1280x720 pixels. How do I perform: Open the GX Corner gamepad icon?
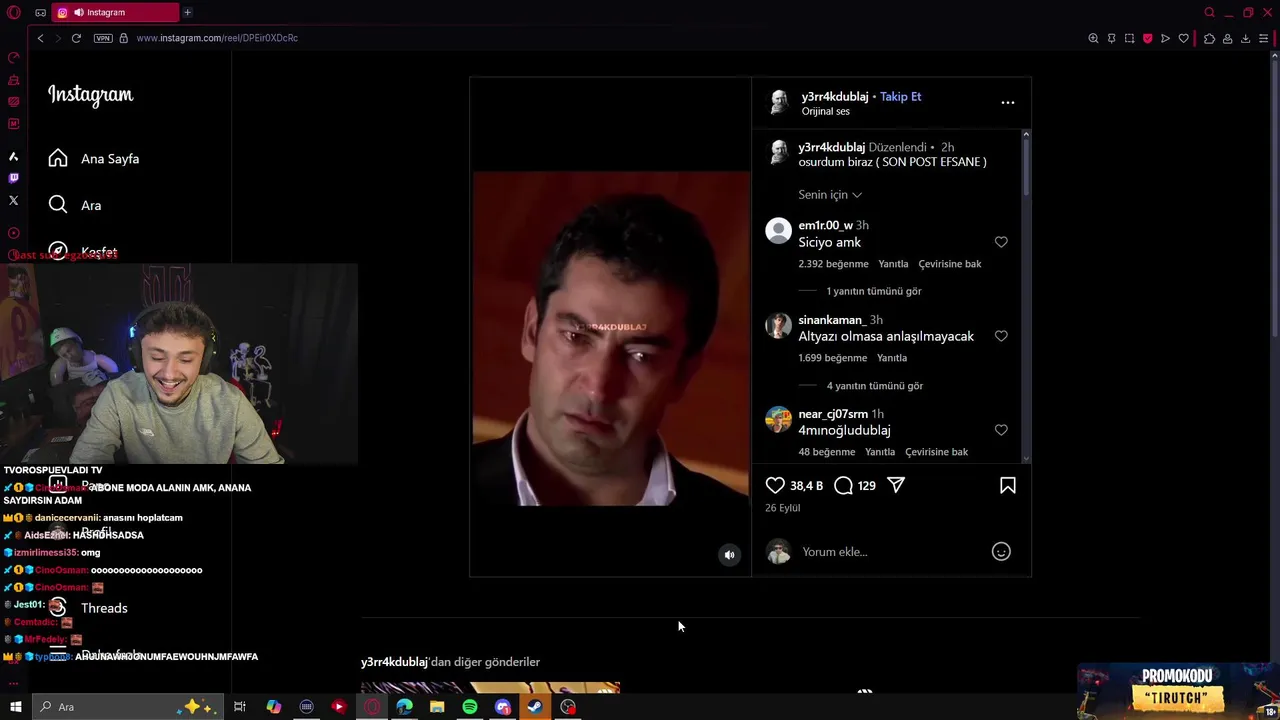40,13
